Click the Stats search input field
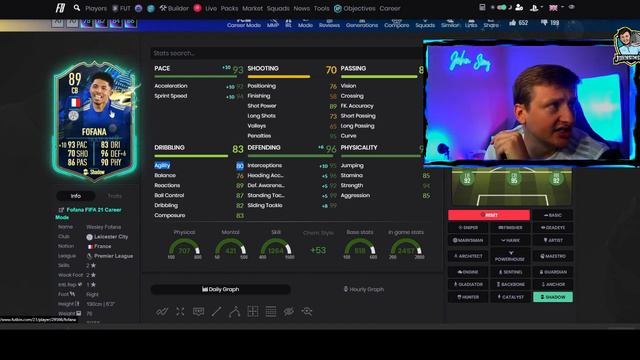This screenshot has width=640, height=360. click(287, 53)
